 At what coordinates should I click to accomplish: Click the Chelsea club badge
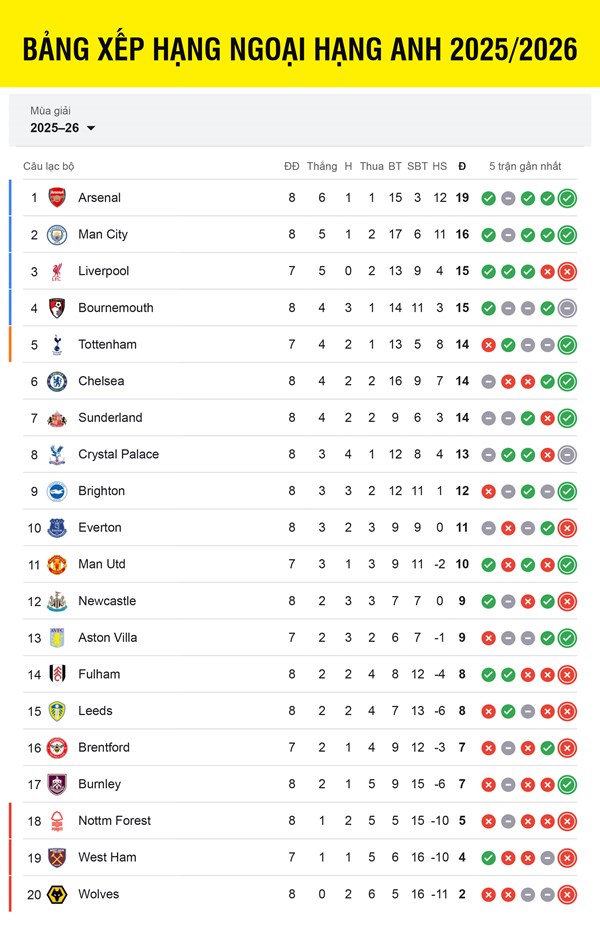coord(57,381)
